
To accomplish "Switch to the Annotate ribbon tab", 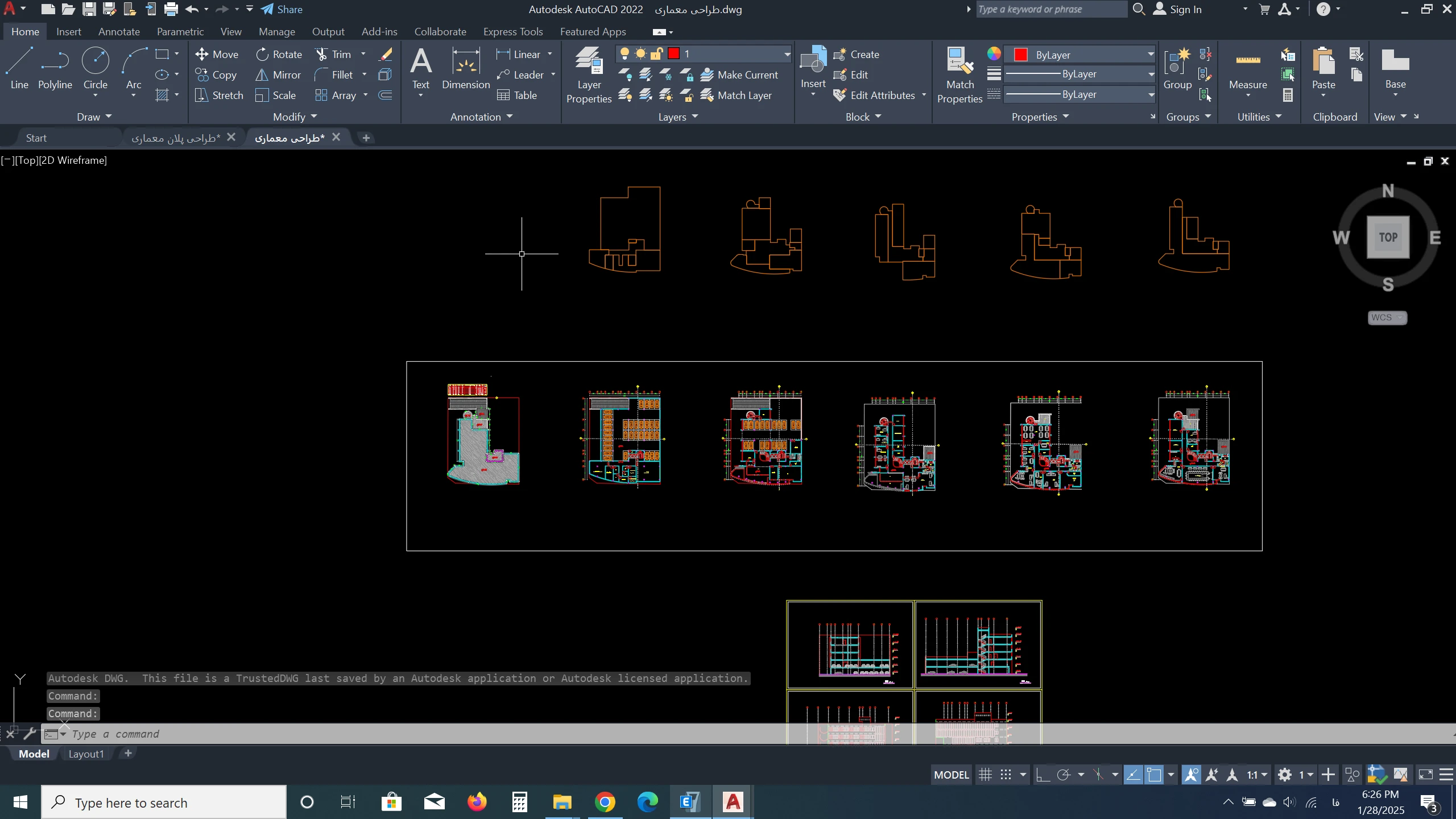I will pos(119,32).
